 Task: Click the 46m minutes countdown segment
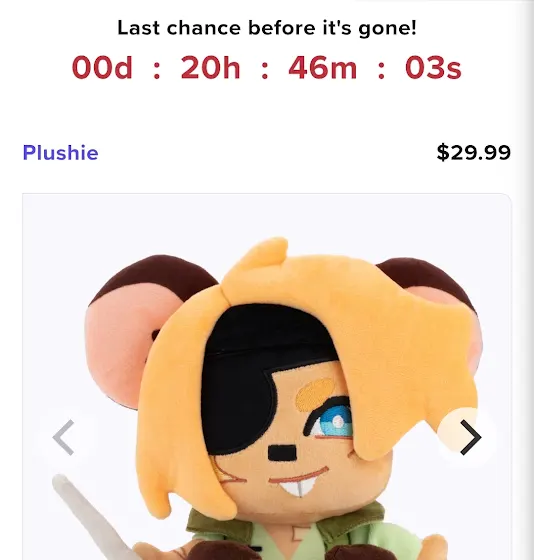point(323,68)
